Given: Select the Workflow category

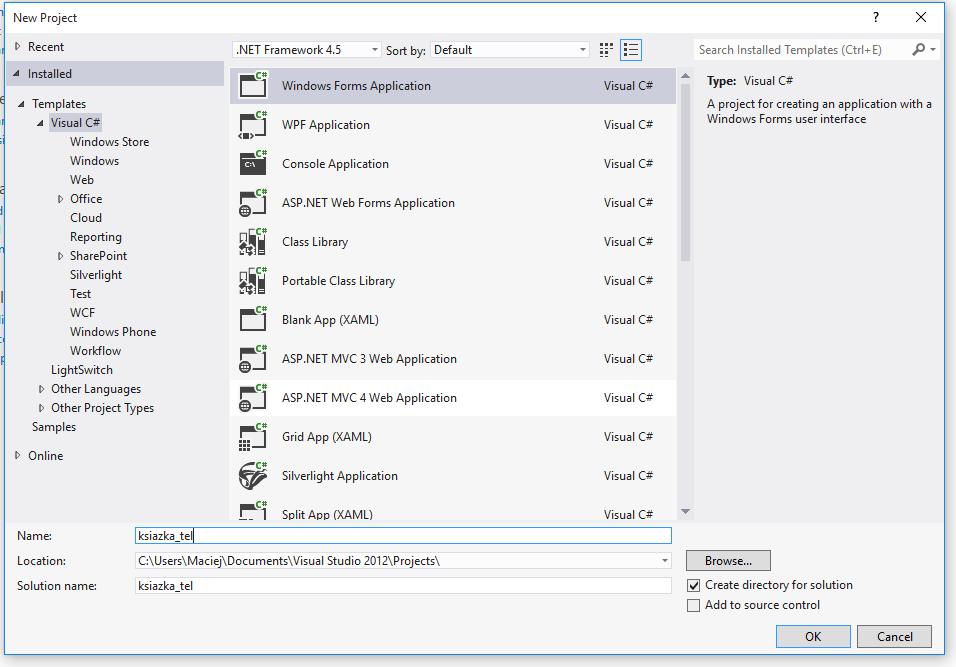Looking at the screenshot, I should click(x=96, y=351).
